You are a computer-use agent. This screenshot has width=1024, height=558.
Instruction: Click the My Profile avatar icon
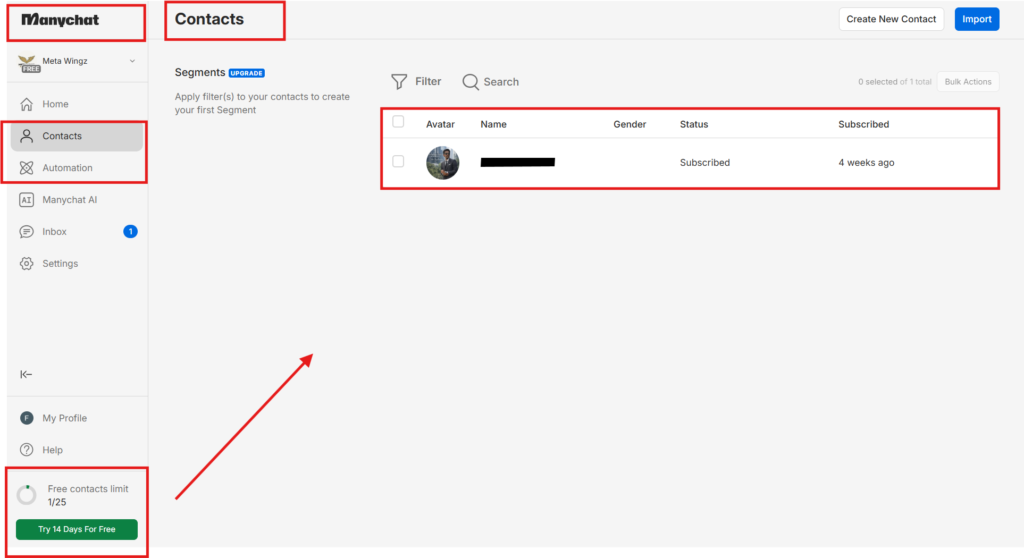coord(26,418)
